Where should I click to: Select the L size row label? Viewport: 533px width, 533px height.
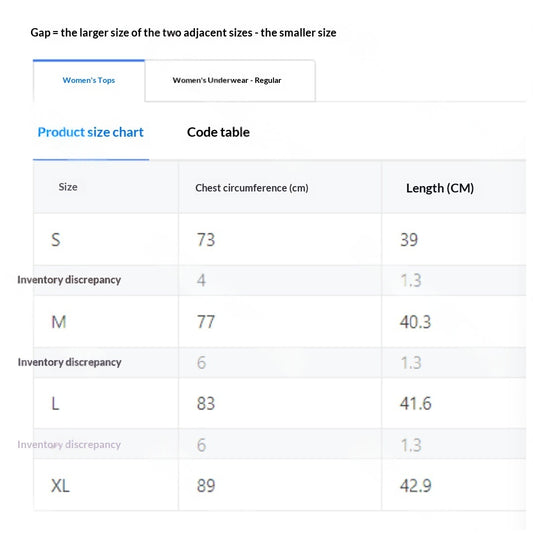(x=55, y=403)
